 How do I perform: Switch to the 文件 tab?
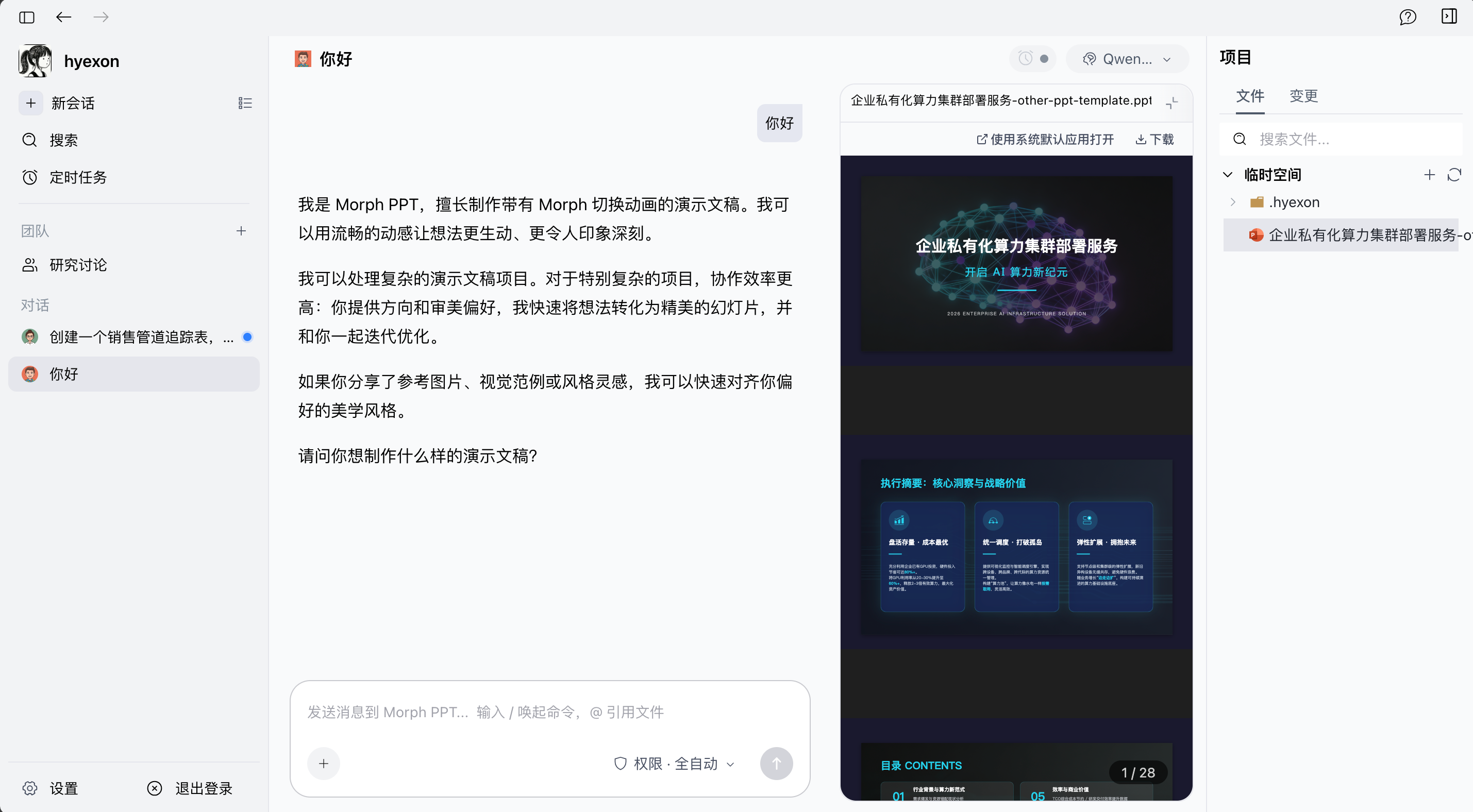[x=1250, y=96]
